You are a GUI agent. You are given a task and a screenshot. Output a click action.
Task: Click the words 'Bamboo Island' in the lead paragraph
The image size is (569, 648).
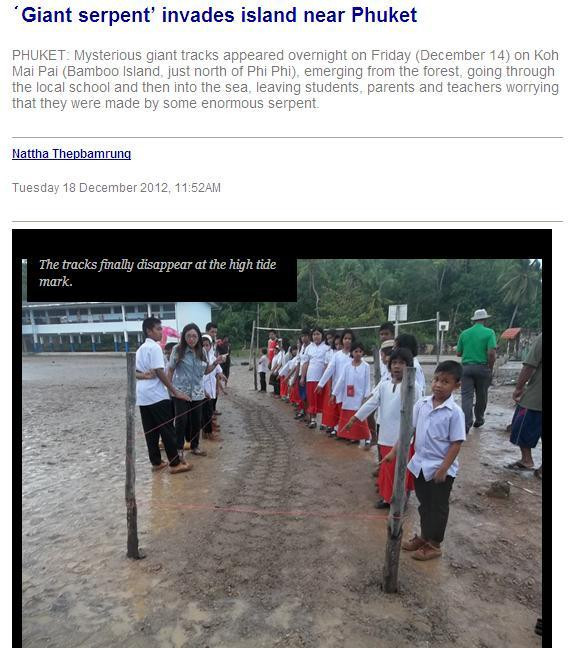click(113, 71)
